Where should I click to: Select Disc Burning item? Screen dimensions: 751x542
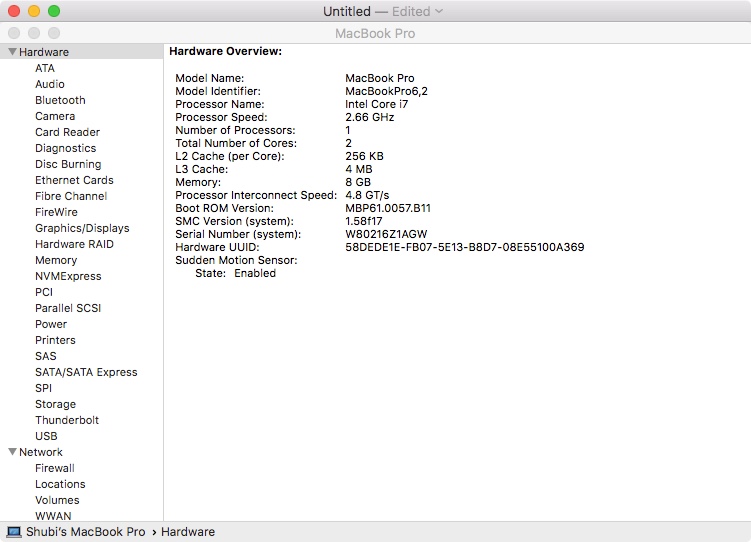click(68, 164)
